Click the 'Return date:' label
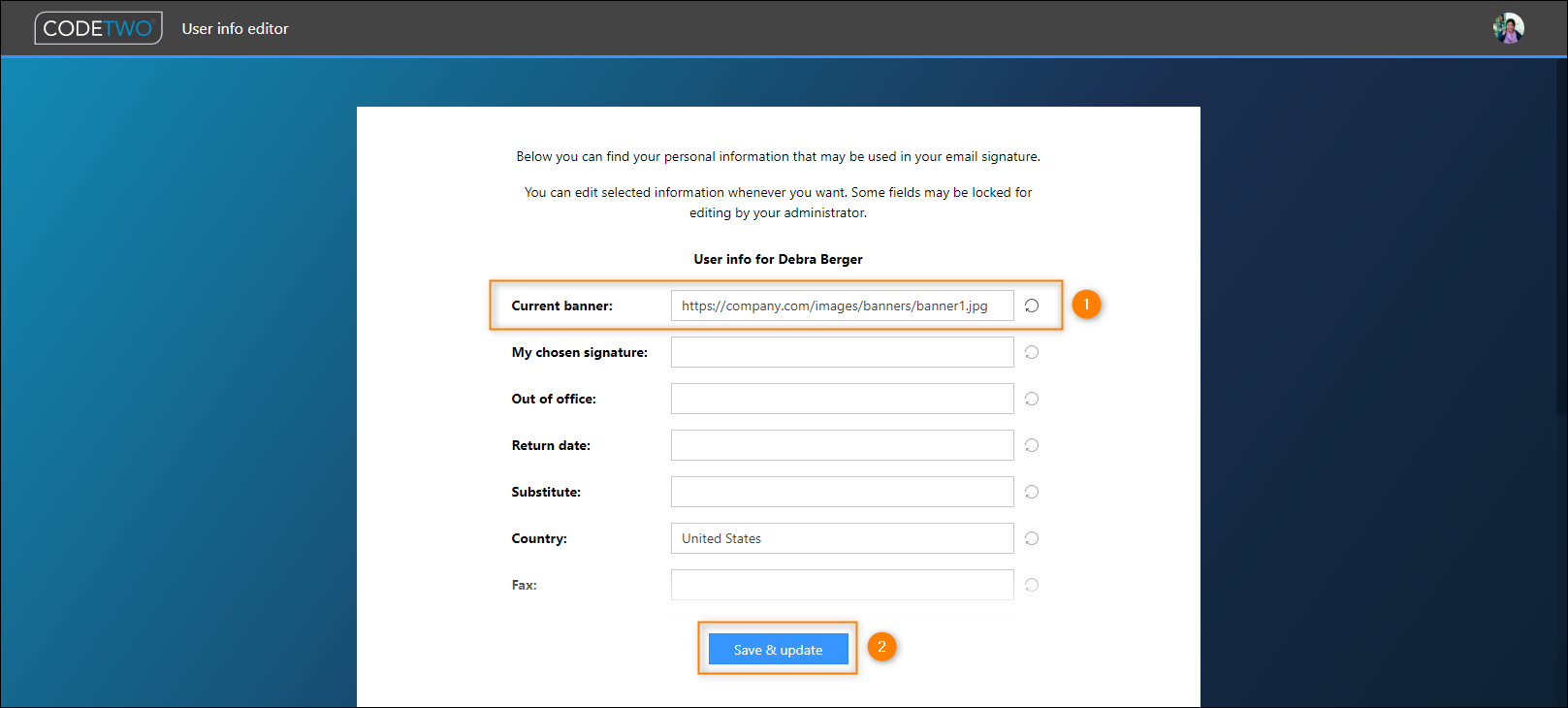The width and height of the screenshot is (1568, 708). 551,445
